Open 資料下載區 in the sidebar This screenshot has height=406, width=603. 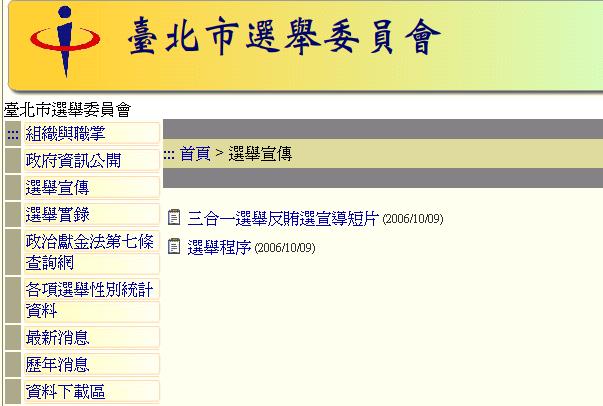click(x=65, y=391)
